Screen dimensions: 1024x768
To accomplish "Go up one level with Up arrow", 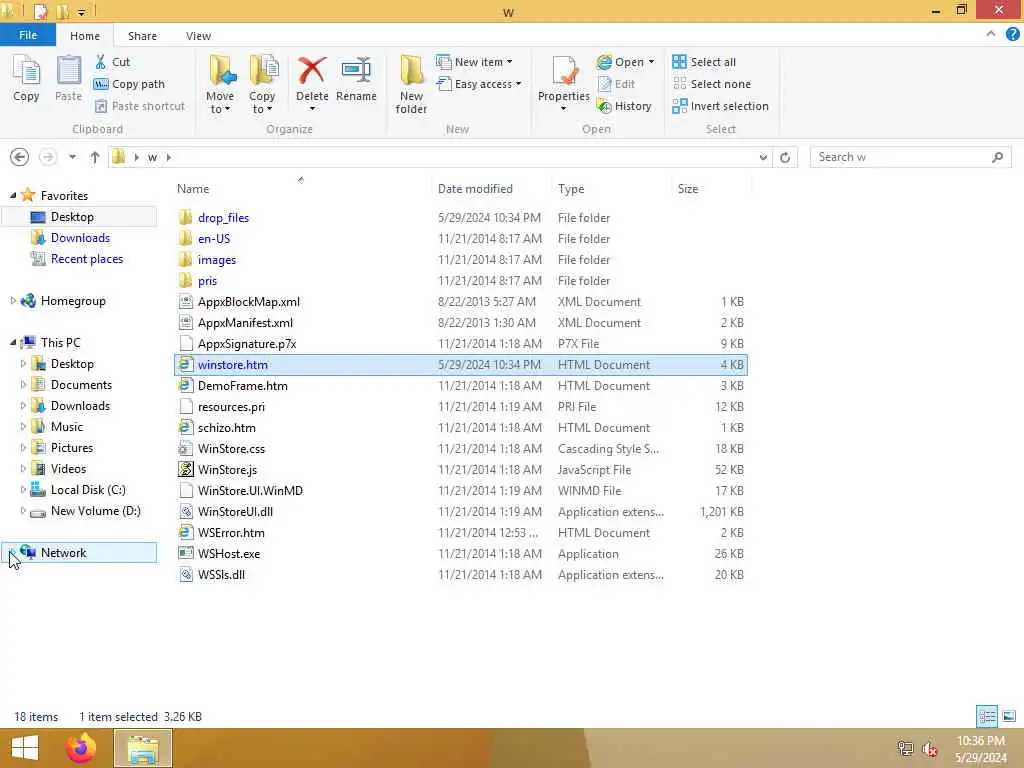I will coord(95,157).
